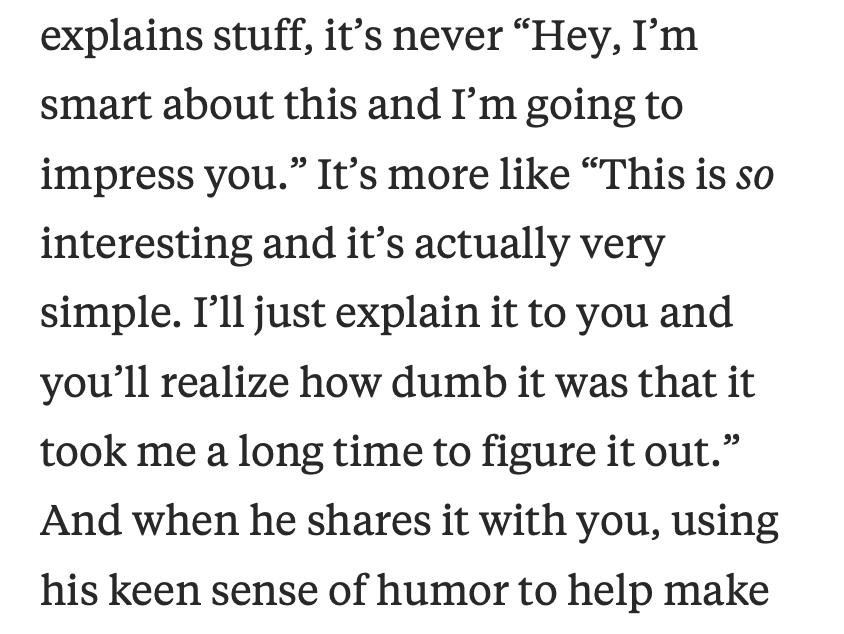
Task: Click the word "actually"
Action: pyautogui.click(x=491, y=246)
